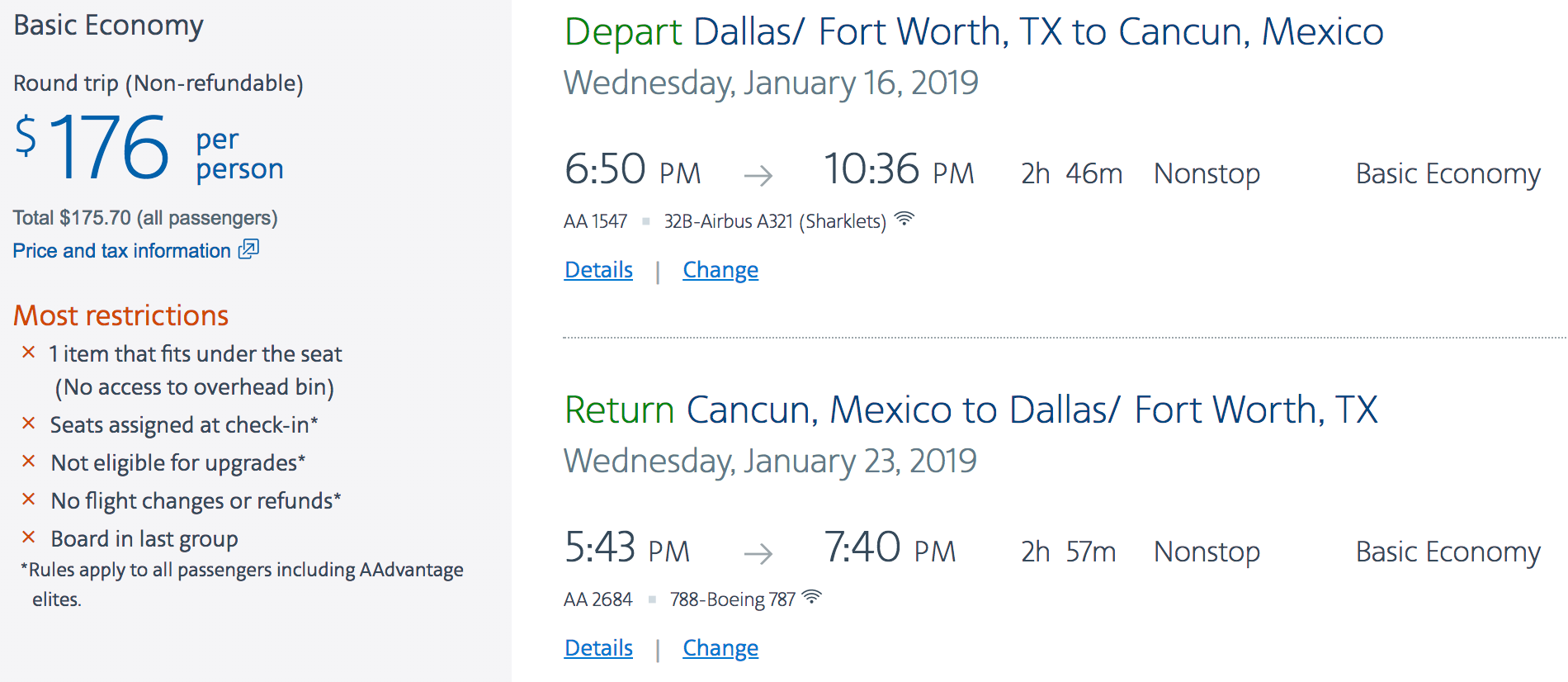Click the red X beside "Seats assigned at check-in"

tap(29, 424)
